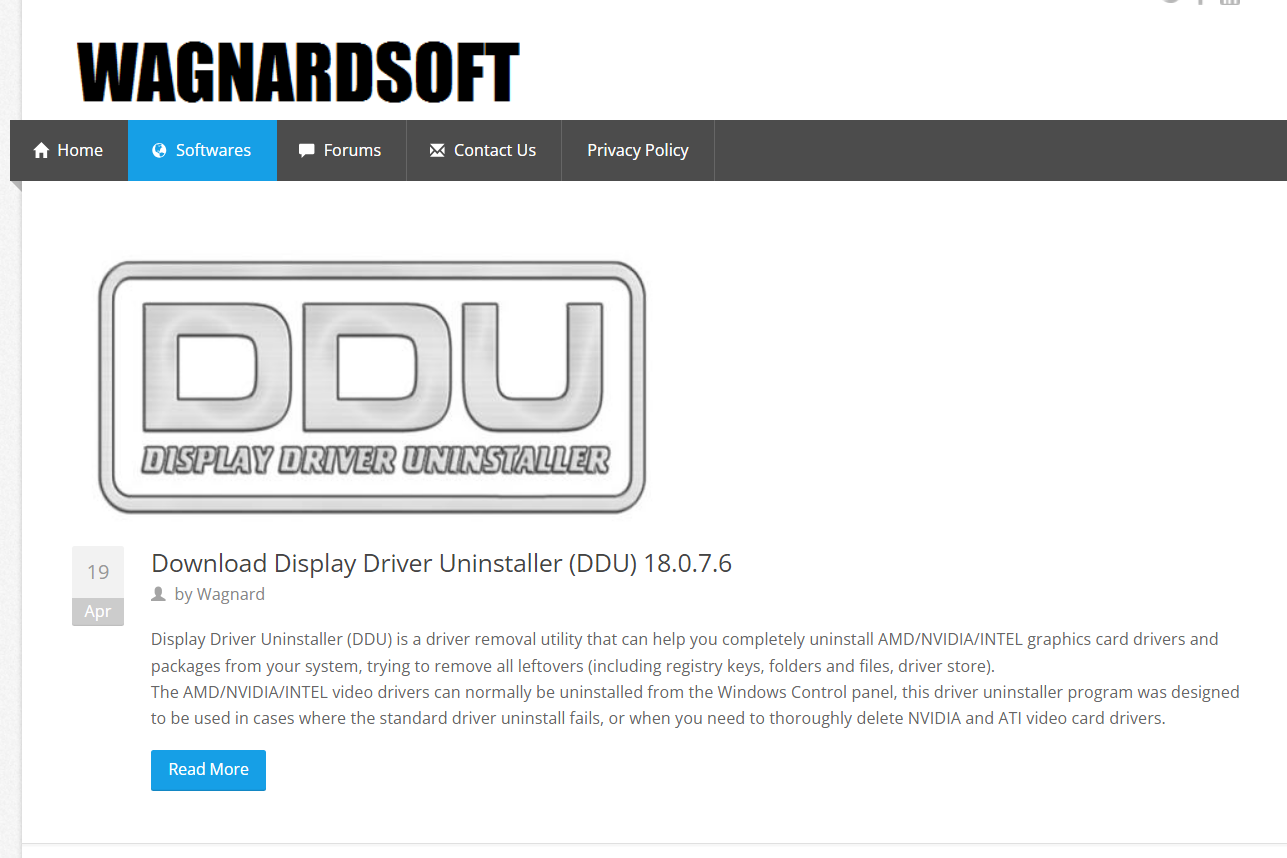Click the envelope icon beside Contact Us
Image resolution: width=1287 pixels, height=858 pixels.
[437, 151]
